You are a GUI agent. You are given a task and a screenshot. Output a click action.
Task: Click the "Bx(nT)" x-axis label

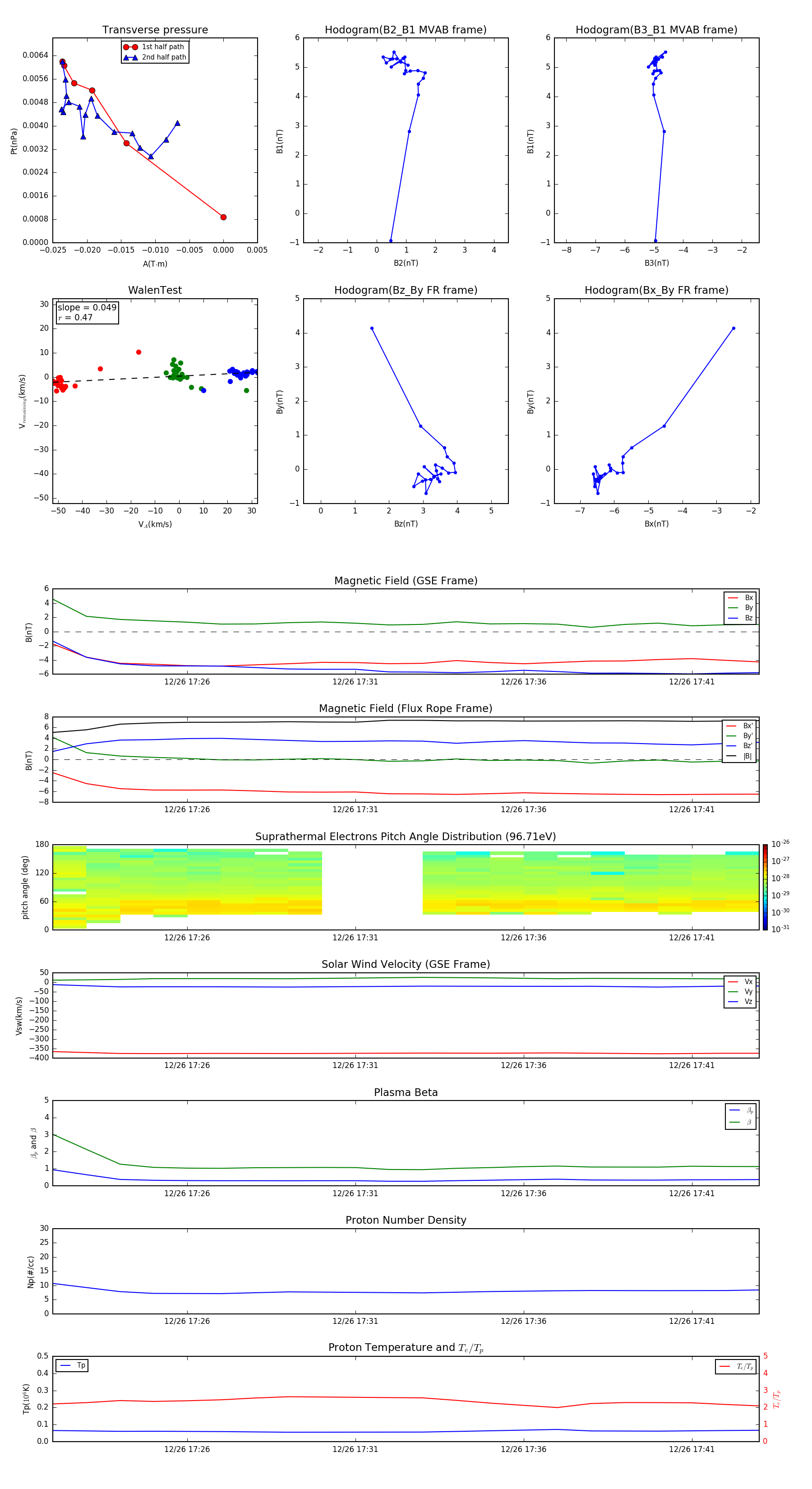(656, 524)
